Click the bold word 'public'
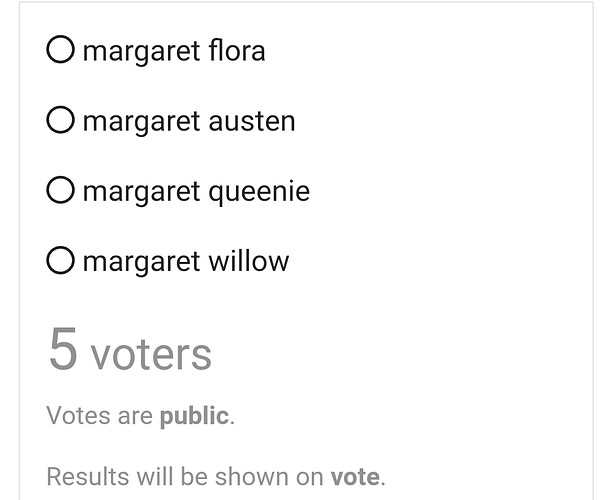 coord(194,416)
